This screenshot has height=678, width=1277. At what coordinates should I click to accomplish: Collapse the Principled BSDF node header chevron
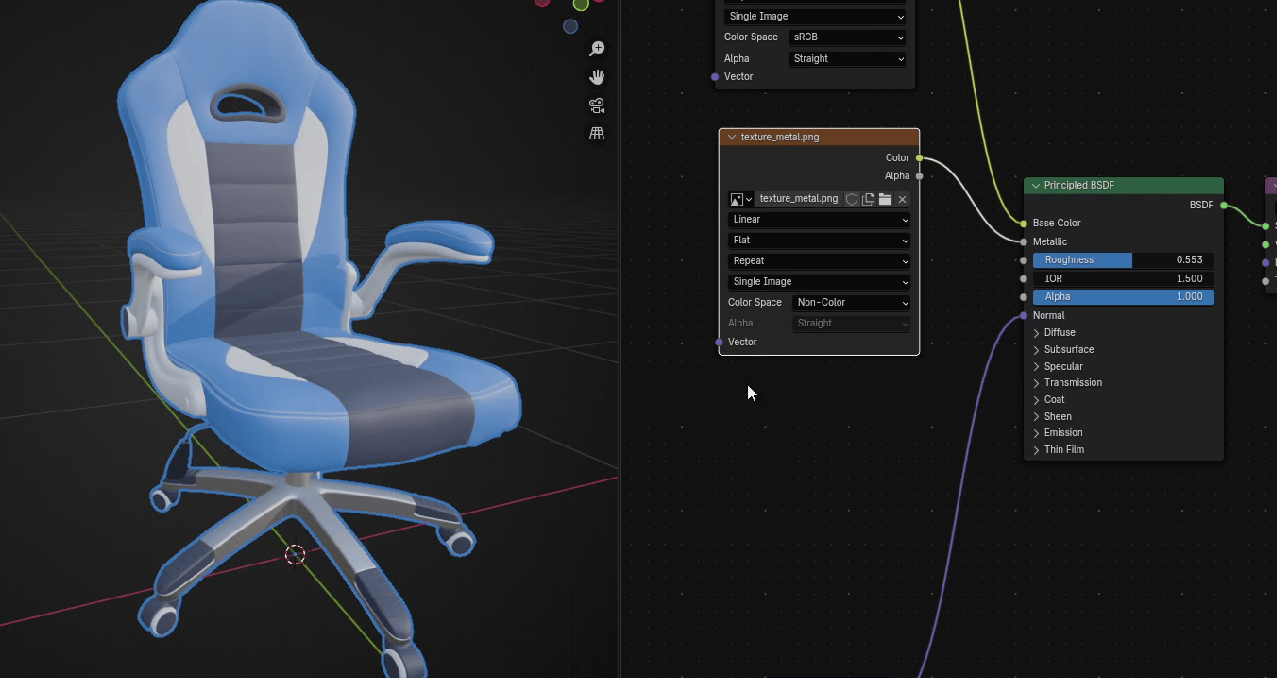(1036, 186)
